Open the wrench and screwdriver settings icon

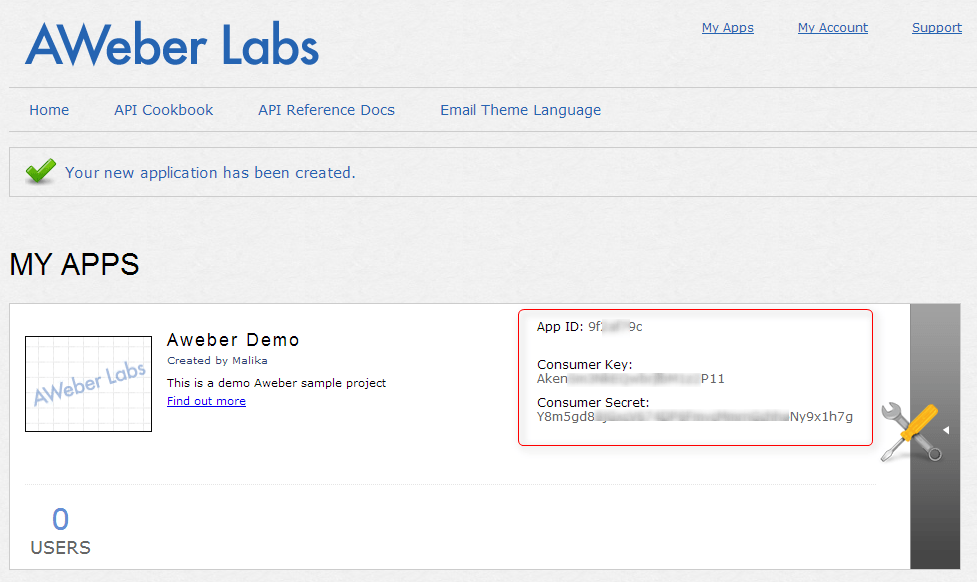912,432
